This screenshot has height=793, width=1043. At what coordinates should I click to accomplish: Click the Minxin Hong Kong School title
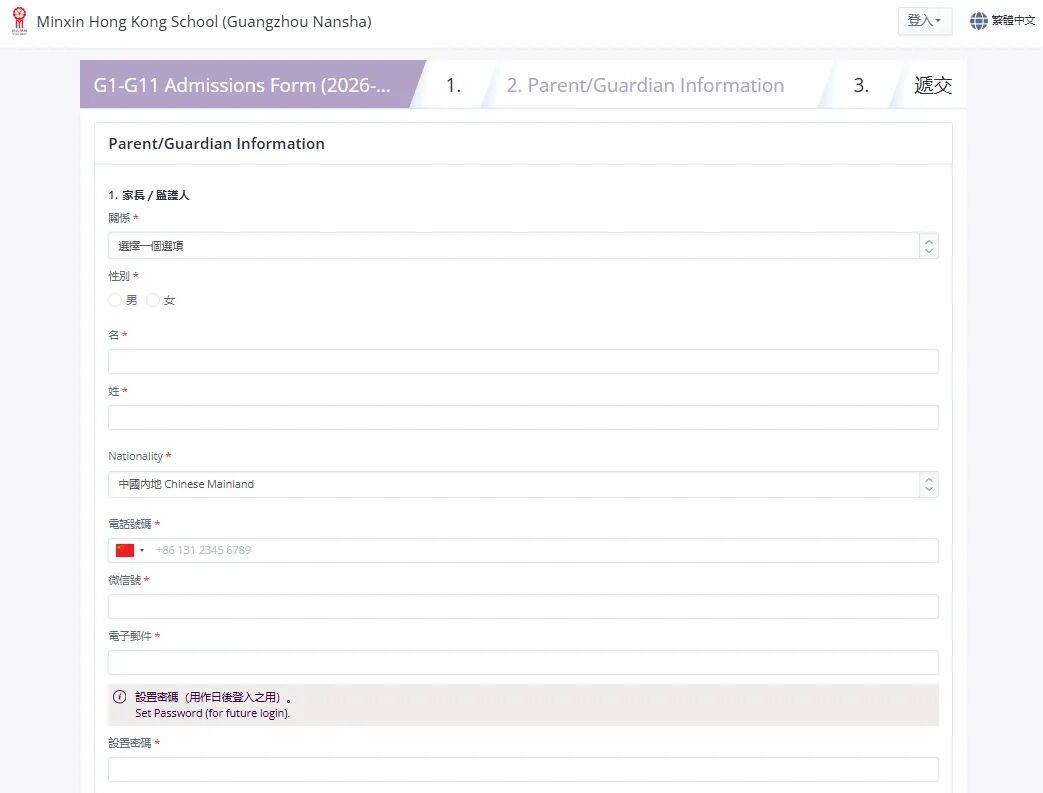coord(204,21)
